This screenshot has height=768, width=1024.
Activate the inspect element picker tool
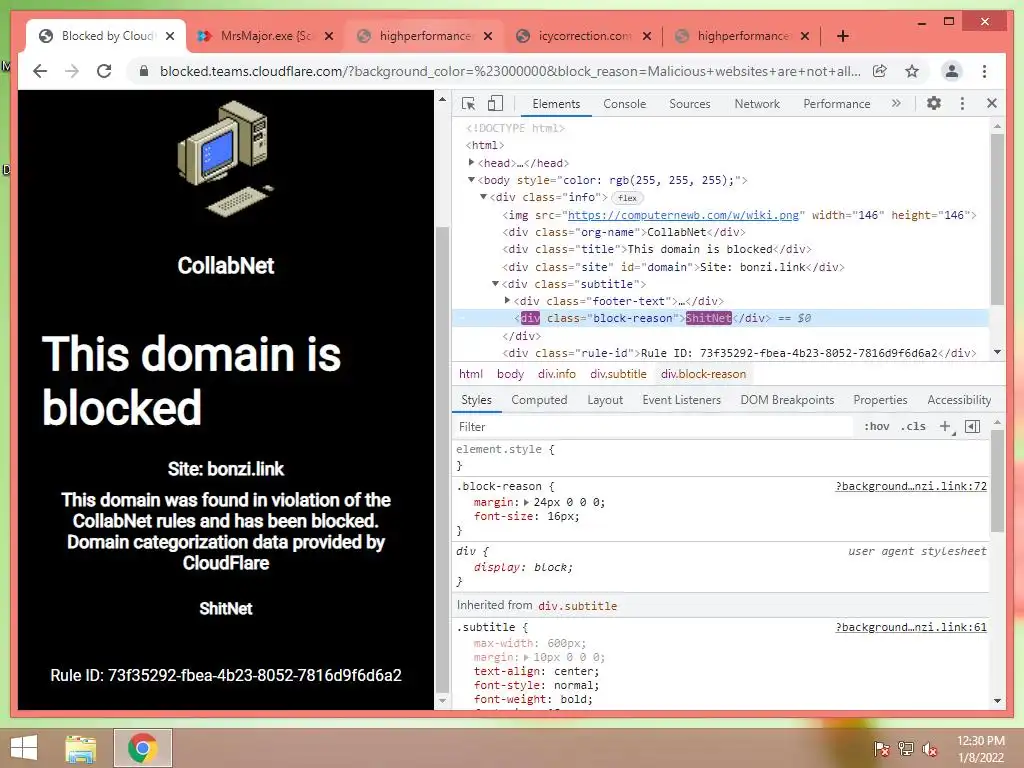tap(468, 103)
